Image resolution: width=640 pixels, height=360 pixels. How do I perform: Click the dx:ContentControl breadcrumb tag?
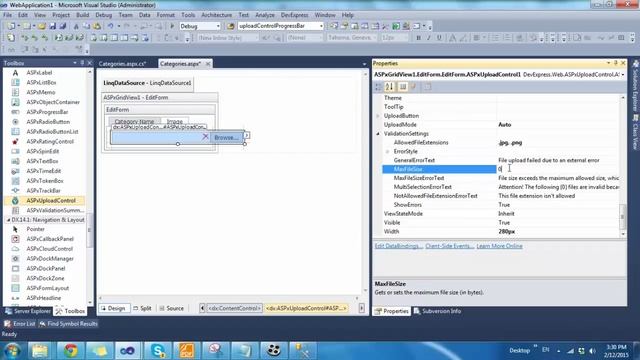click(234, 309)
